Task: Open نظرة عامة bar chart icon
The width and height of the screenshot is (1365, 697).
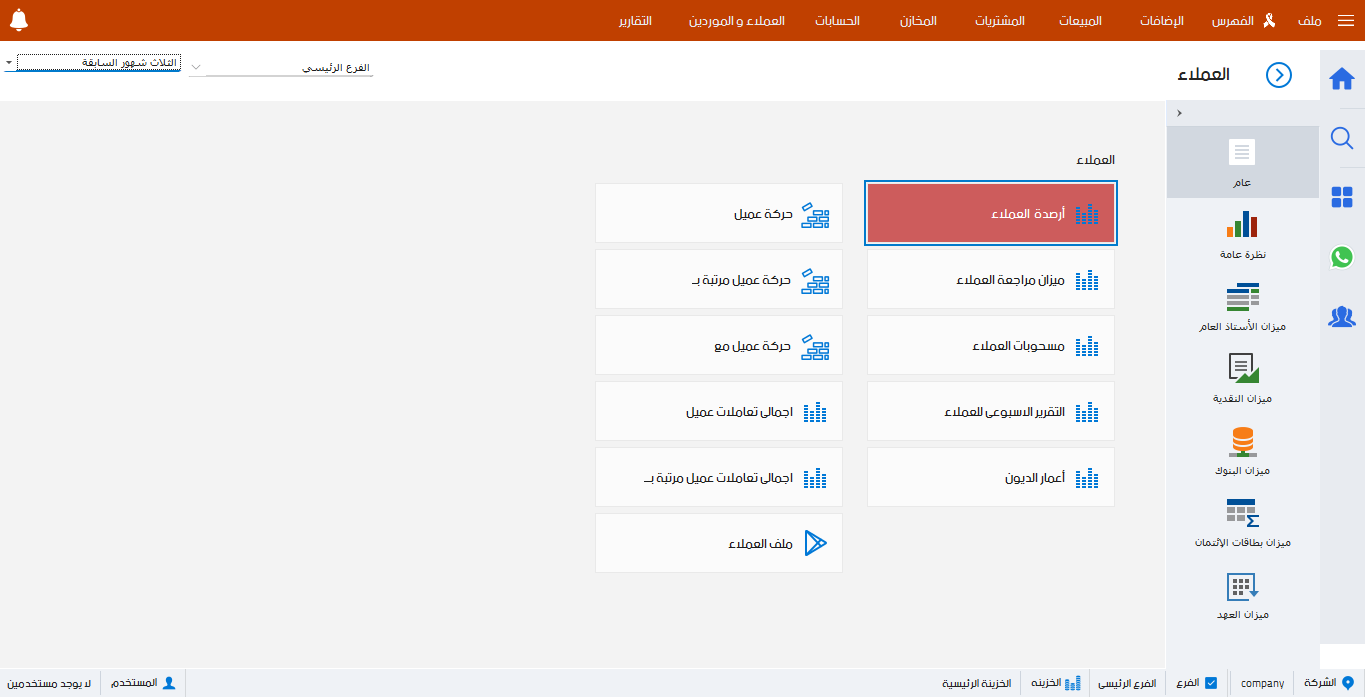Action: click(x=1242, y=224)
